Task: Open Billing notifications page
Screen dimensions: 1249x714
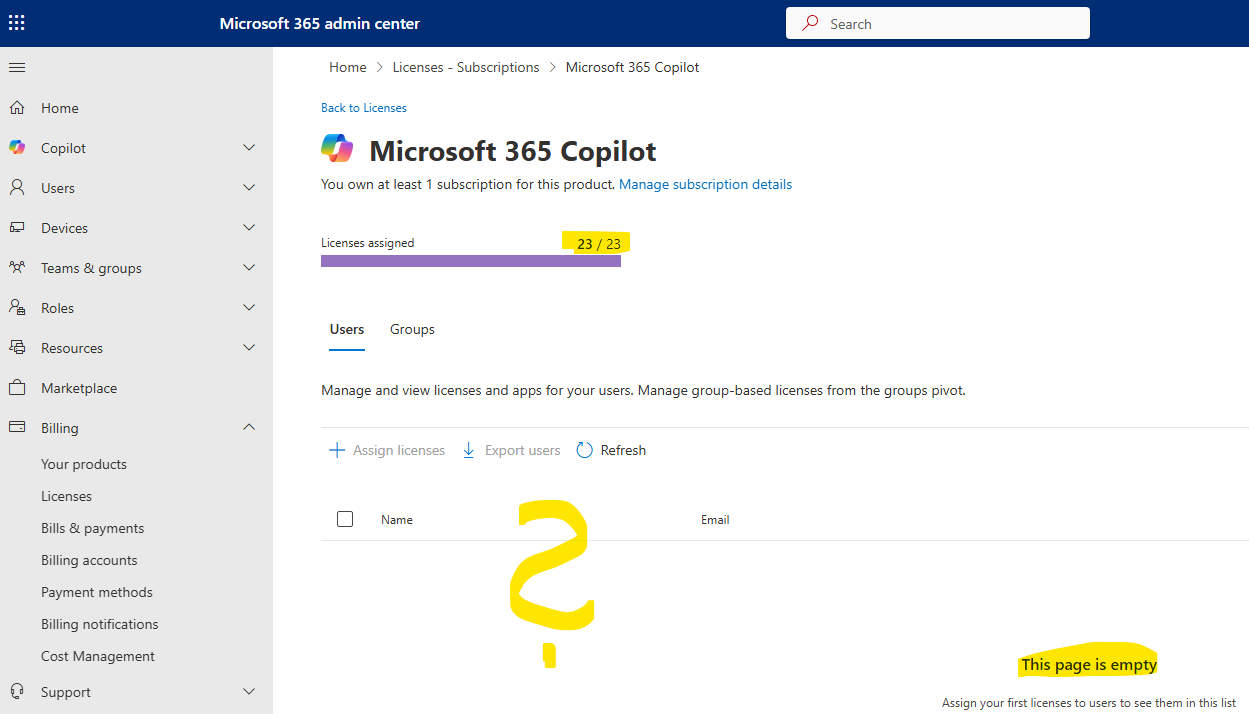Action: [100, 624]
